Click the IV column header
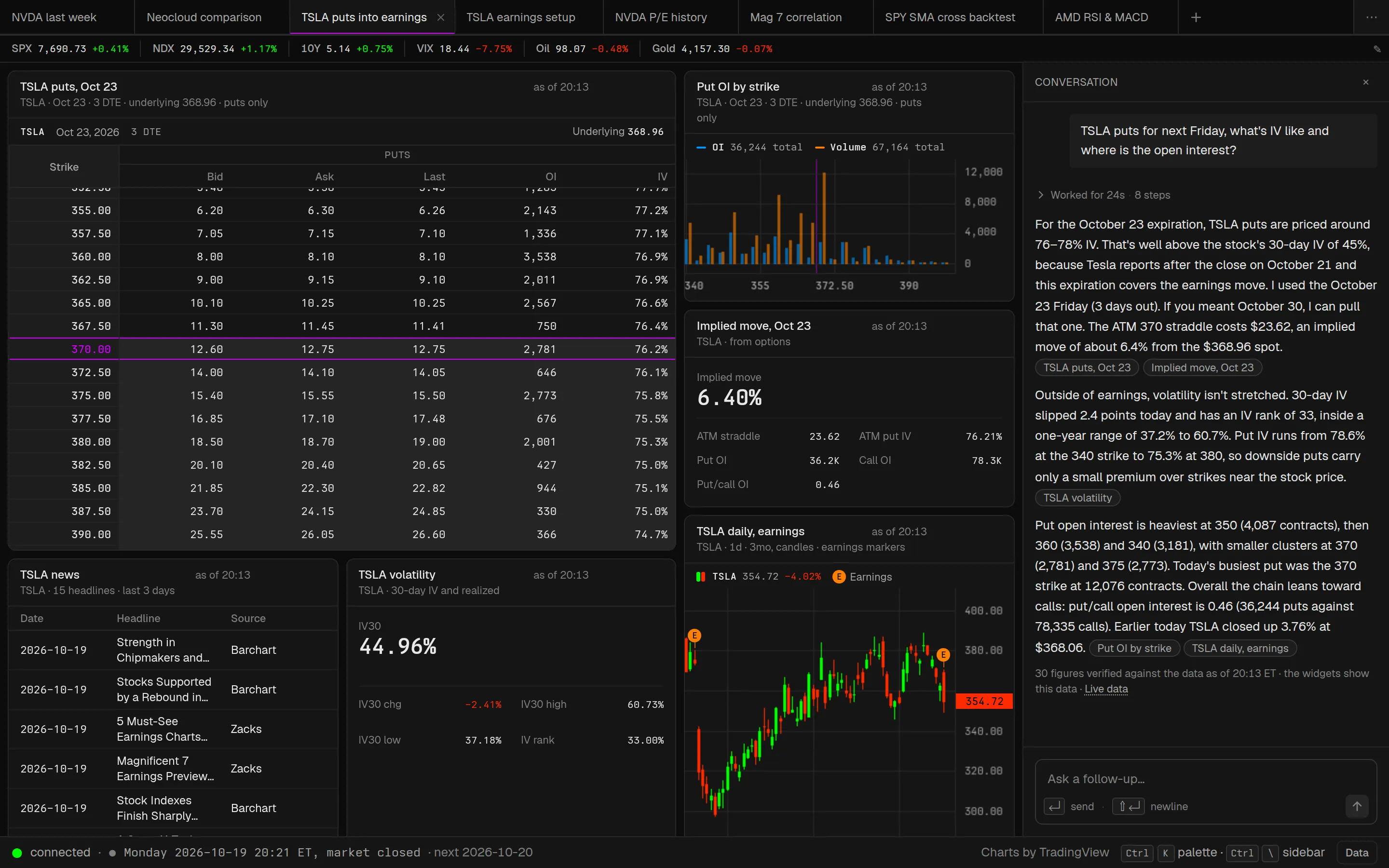The image size is (1389, 868). 662,177
